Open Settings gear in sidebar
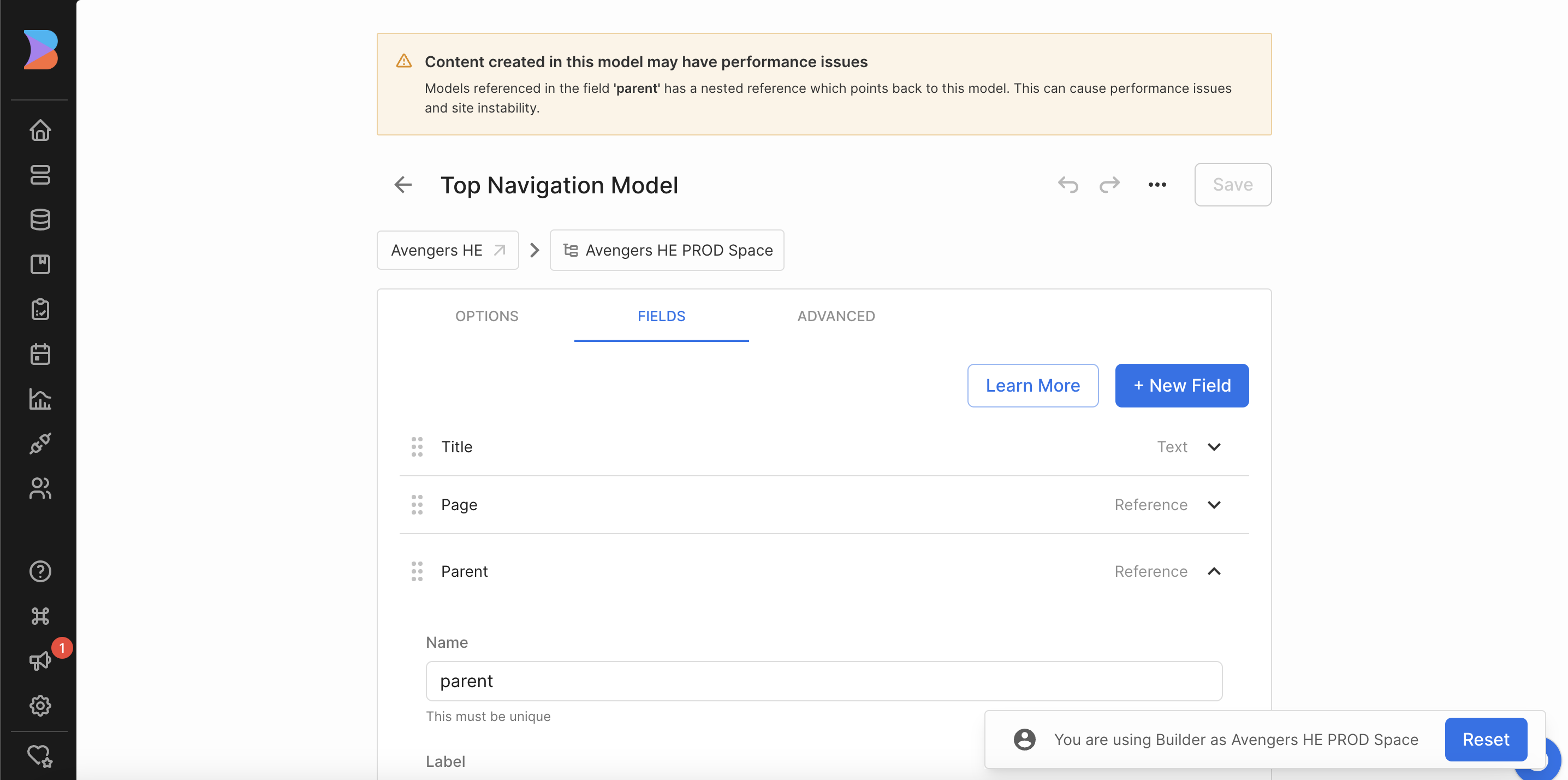The width and height of the screenshot is (1568, 780). pyautogui.click(x=40, y=706)
